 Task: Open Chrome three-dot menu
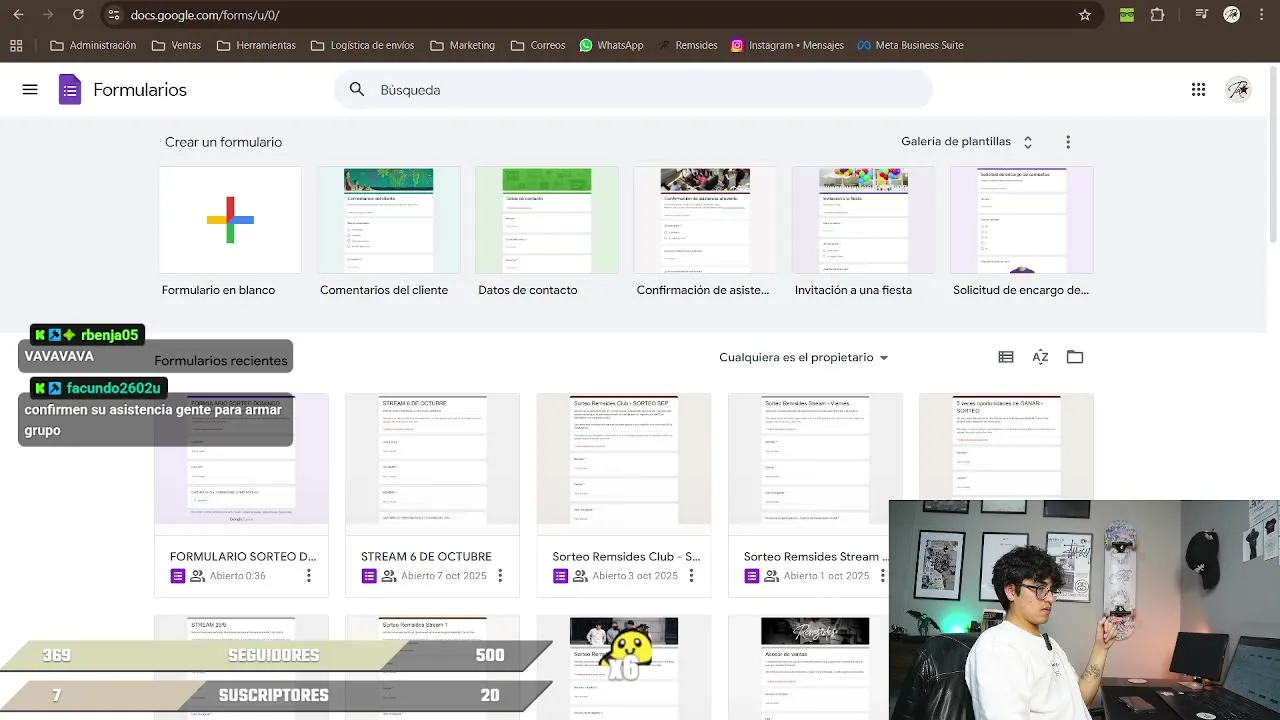[x=1262, y=15]
